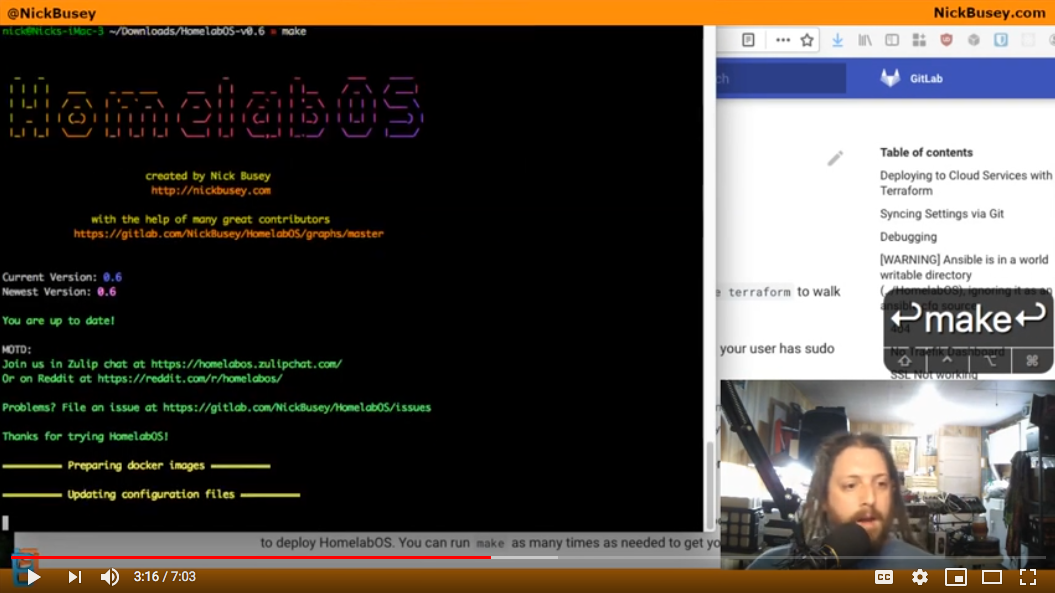Play the video

(32, 577)
